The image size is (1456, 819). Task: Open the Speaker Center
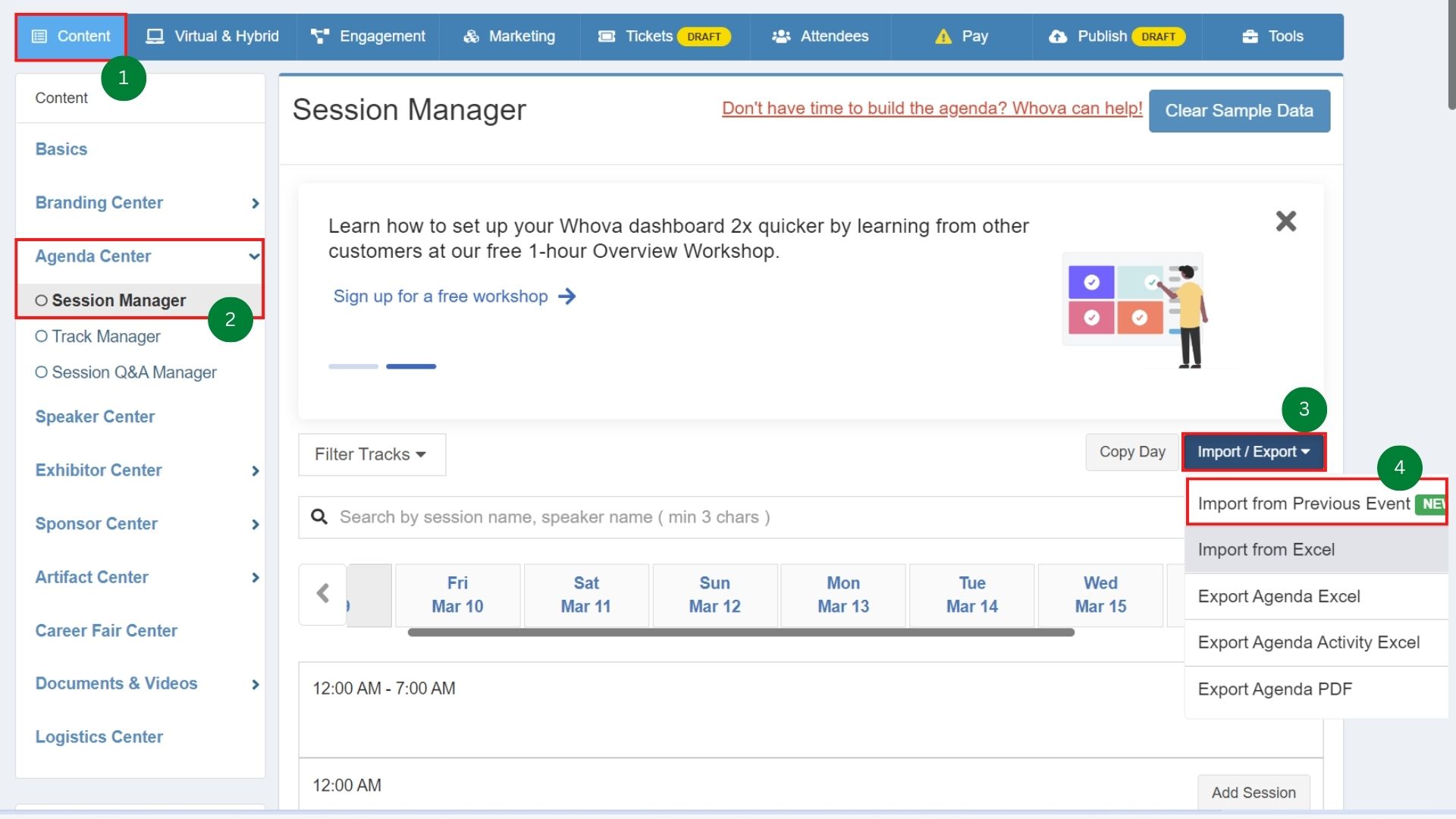[95, 417]
